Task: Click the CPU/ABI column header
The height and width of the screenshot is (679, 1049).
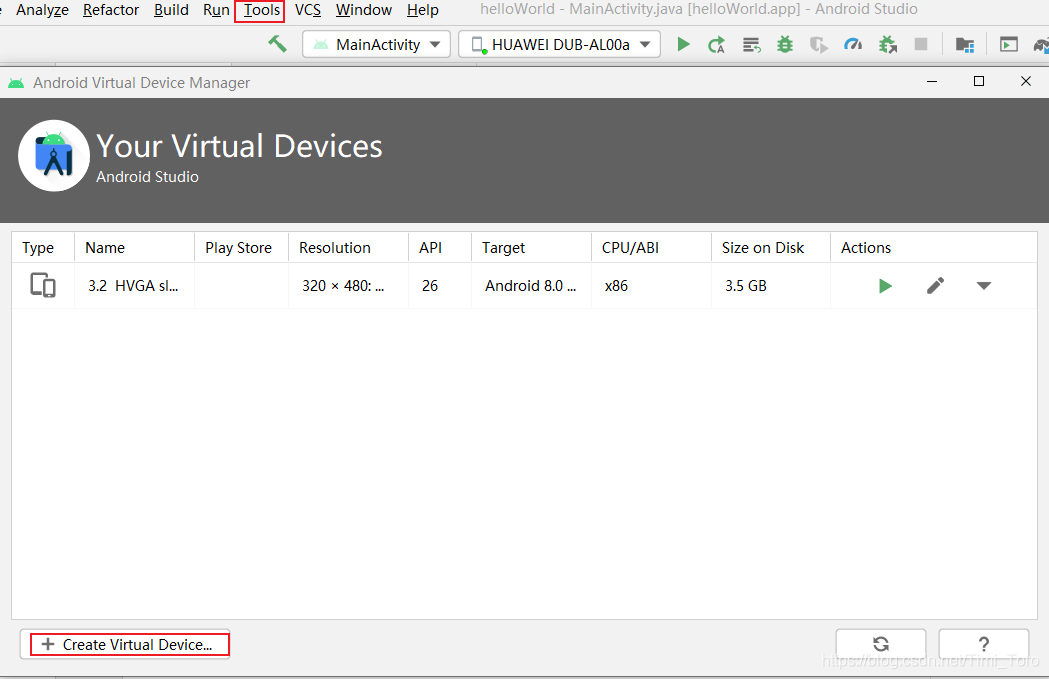Action: click(651, 248)
